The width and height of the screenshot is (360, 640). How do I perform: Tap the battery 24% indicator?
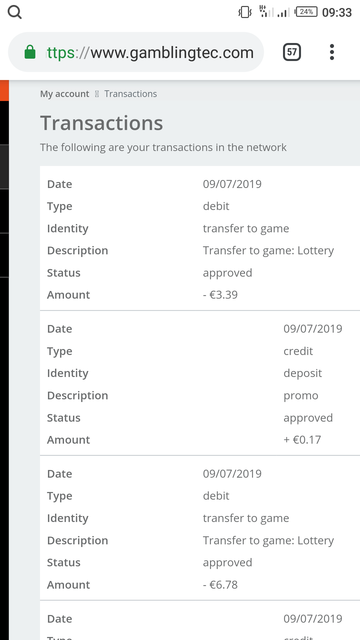click(307, 12)
